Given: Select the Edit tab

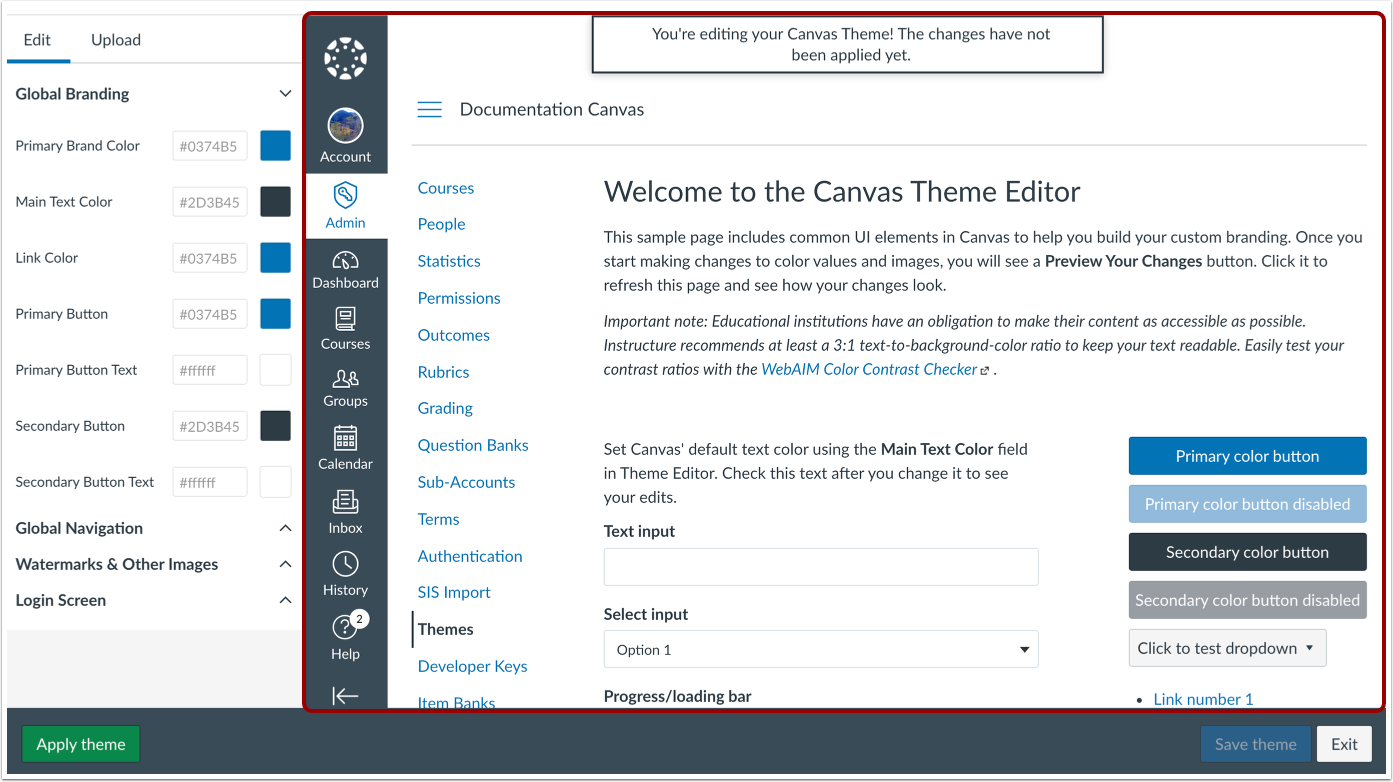Looking at the screenshot, I should 38,40.
